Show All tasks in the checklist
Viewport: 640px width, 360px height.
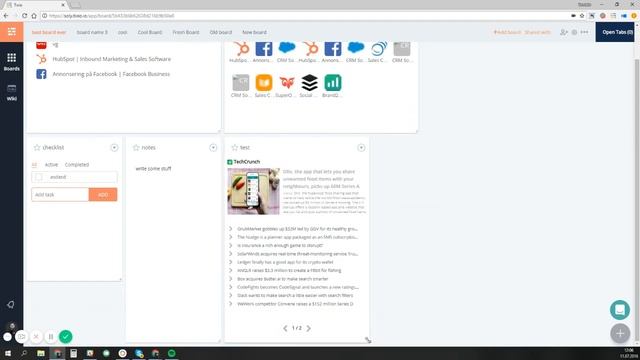click(34, 165)
